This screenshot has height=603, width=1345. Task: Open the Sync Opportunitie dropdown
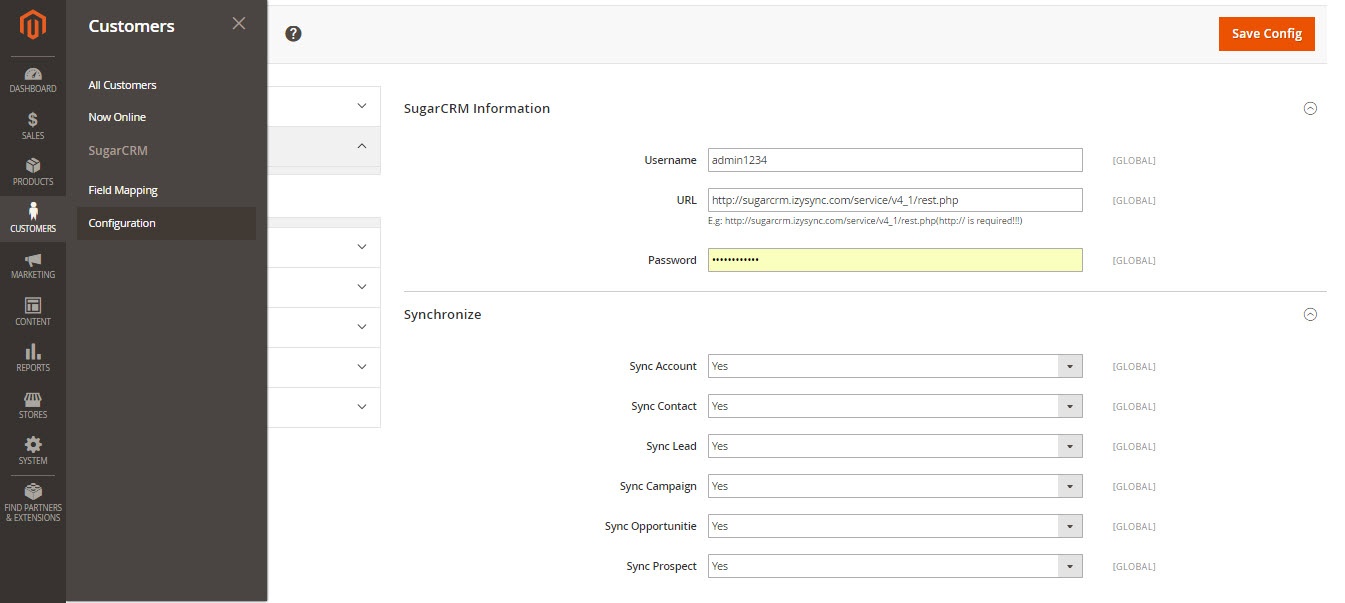click(895, 526)
